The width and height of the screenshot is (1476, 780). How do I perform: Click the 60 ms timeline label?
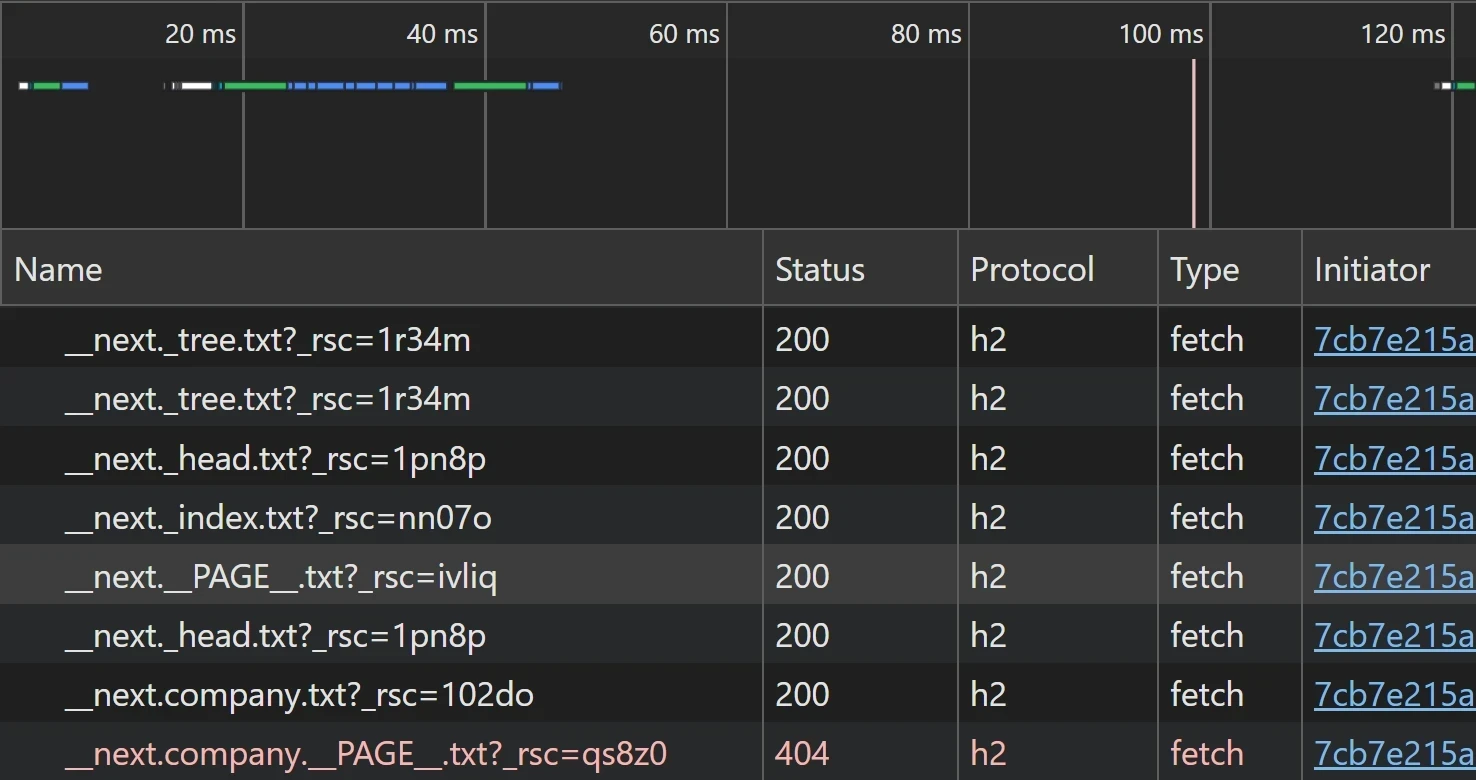(x=684, y=34)
